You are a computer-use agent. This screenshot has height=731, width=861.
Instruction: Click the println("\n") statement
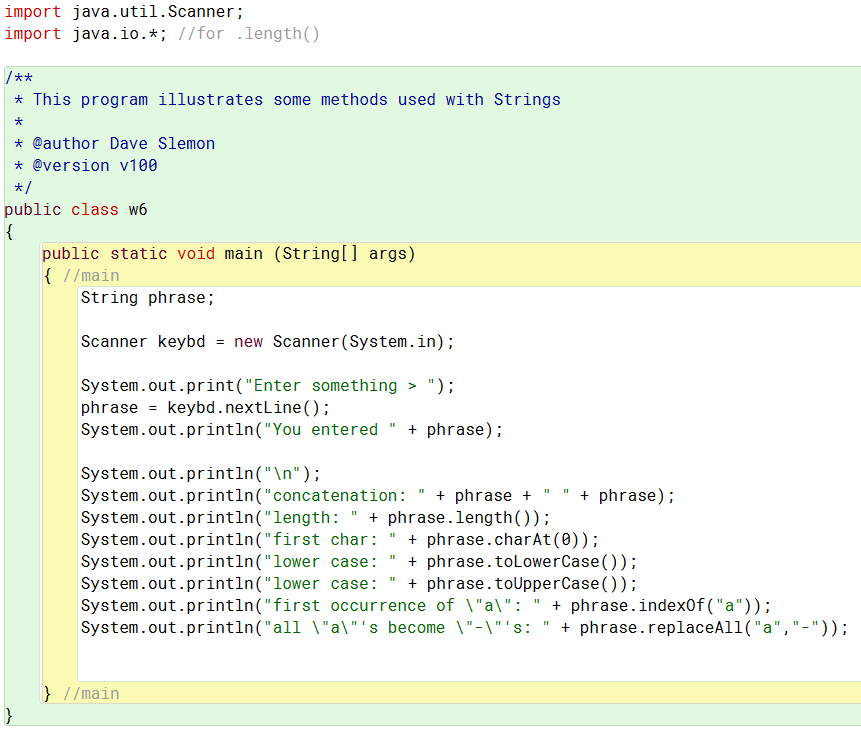[x=200, y=473]
